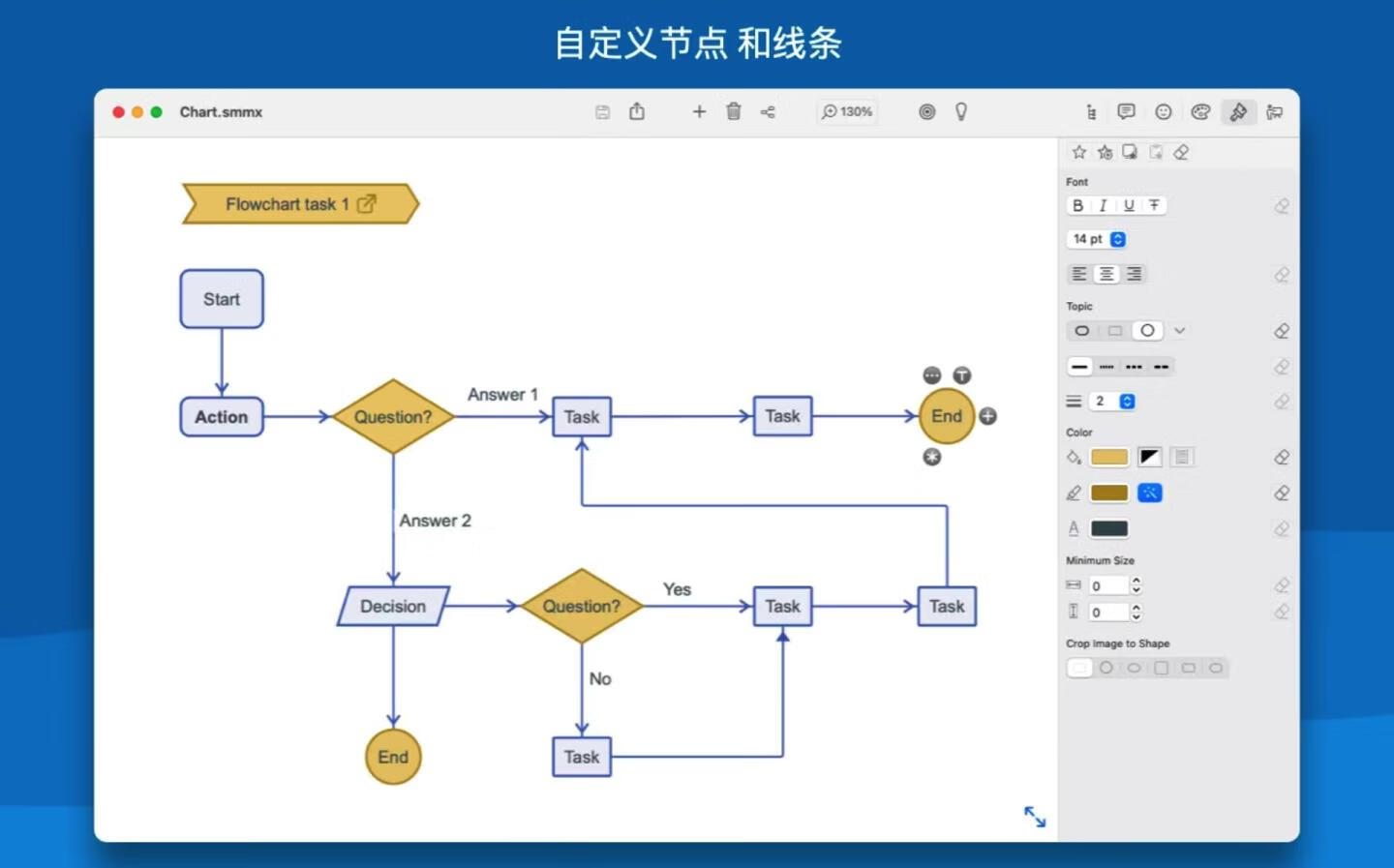
Task: Click the expand canvas fullscreen arrows
Action: (1035, 817)
